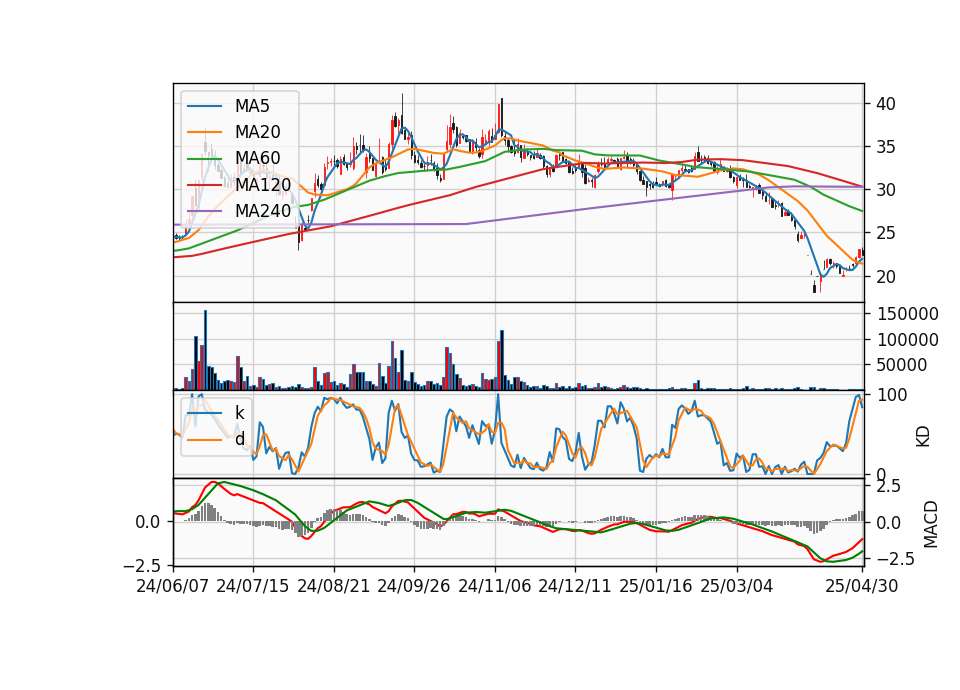Viewport: 960px width, 690px height.
Task: Click the 24/09/26 date label
Action: [x=414, y=586]
